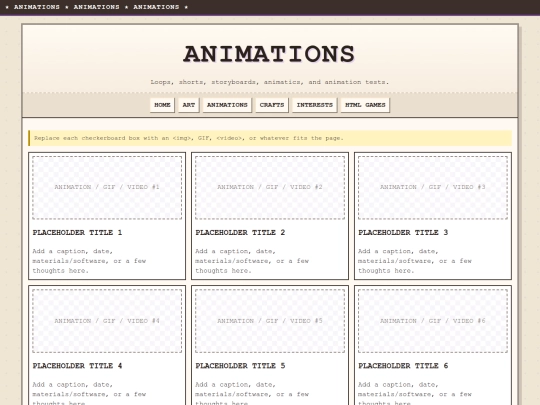Click the Animation / GIF / Video #4 placeholder

point(107,321)
